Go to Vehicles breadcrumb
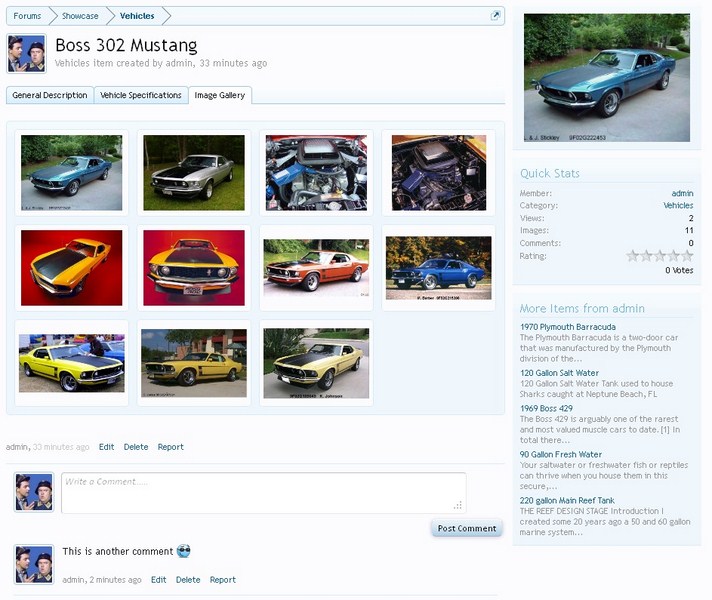712x600 pixels. pyautogui.click(x=137, y=16)
